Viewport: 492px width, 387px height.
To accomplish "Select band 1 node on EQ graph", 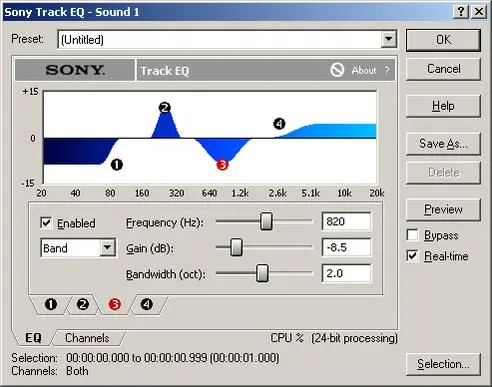I will point(117,165).
